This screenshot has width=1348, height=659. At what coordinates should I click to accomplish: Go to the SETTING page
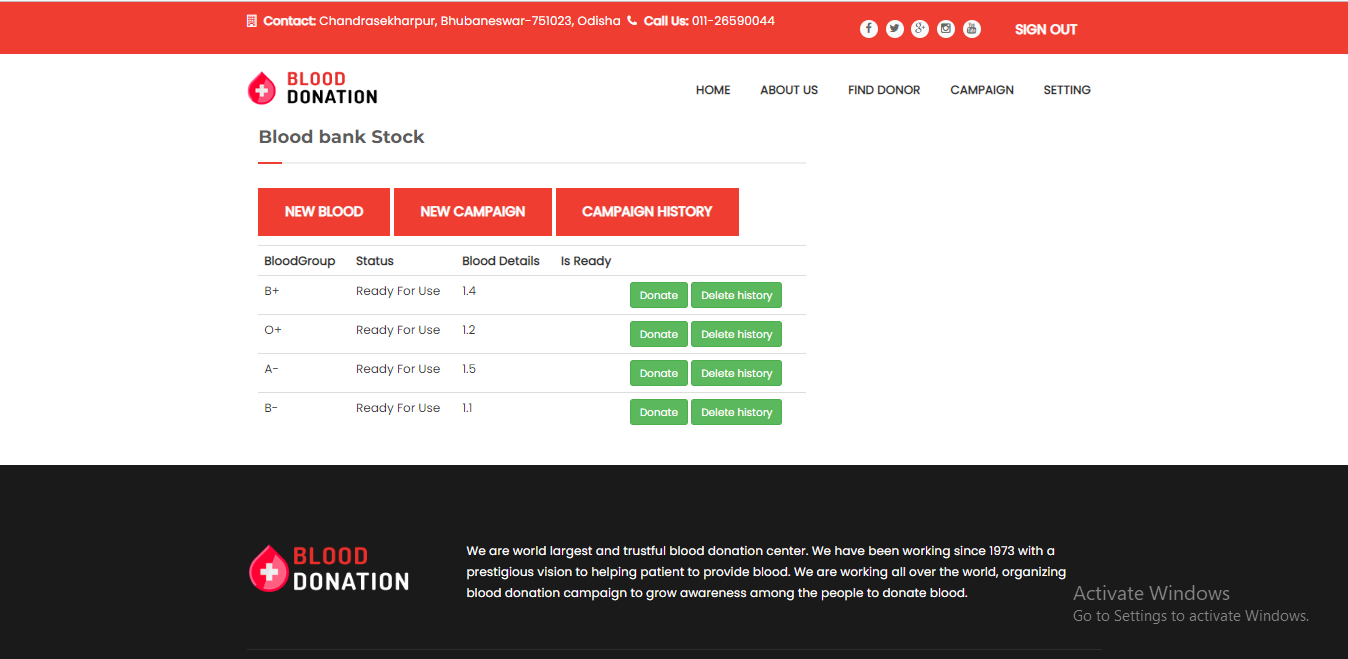click(1066, 90)
